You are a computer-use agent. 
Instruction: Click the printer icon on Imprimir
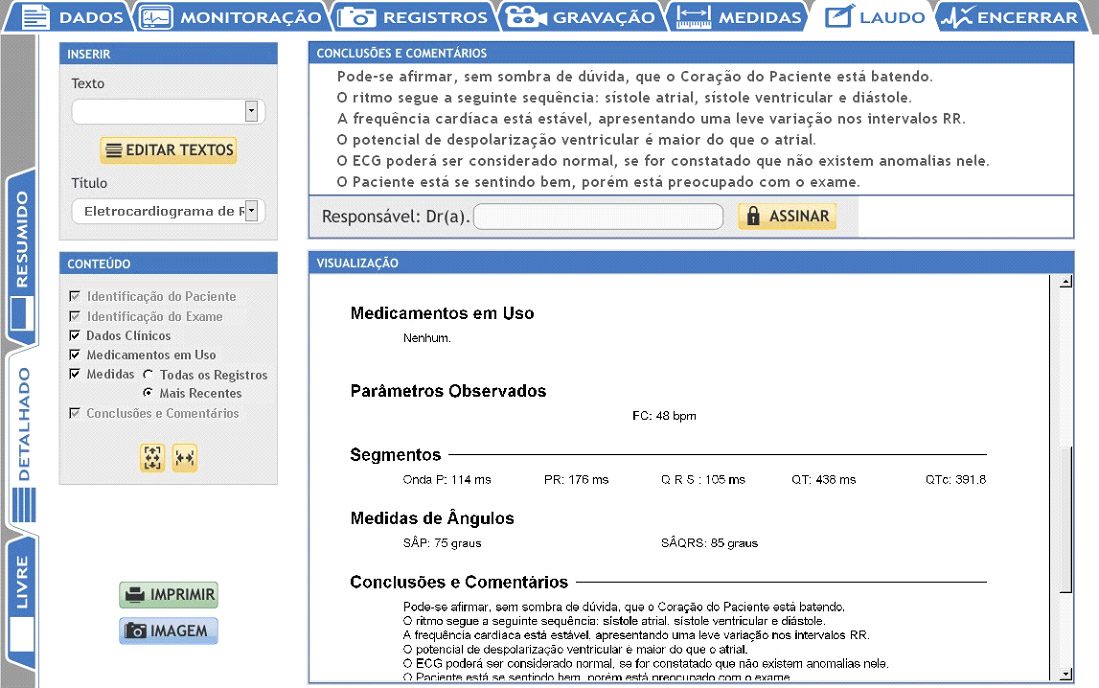click(x=134, y=595)
